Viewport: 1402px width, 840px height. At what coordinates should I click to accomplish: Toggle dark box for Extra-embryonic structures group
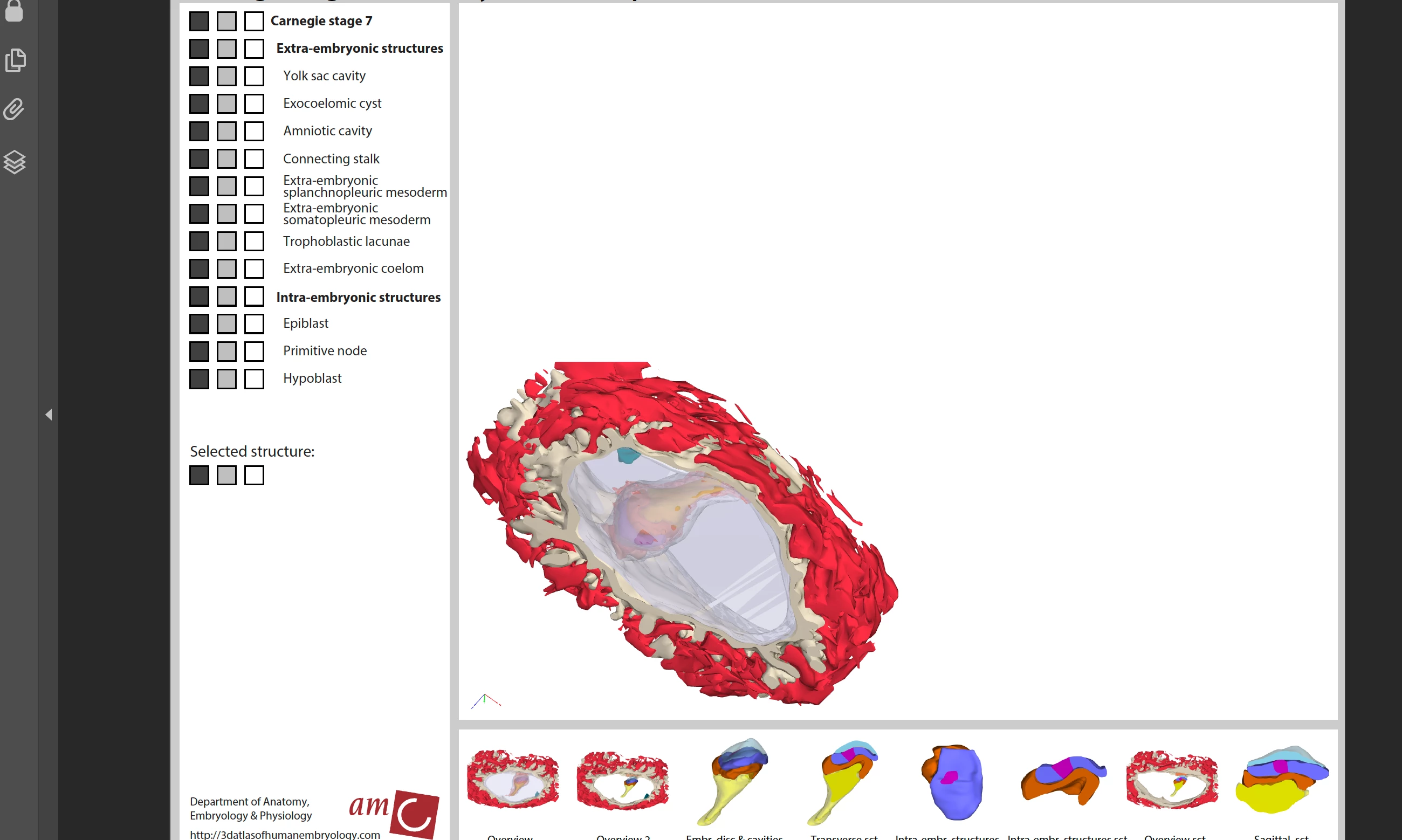pos(199,49)
